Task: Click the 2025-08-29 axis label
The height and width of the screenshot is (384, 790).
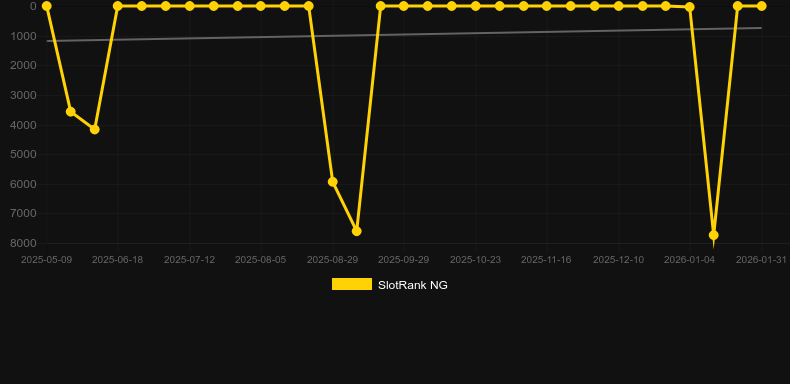Action: pos(333,260)
